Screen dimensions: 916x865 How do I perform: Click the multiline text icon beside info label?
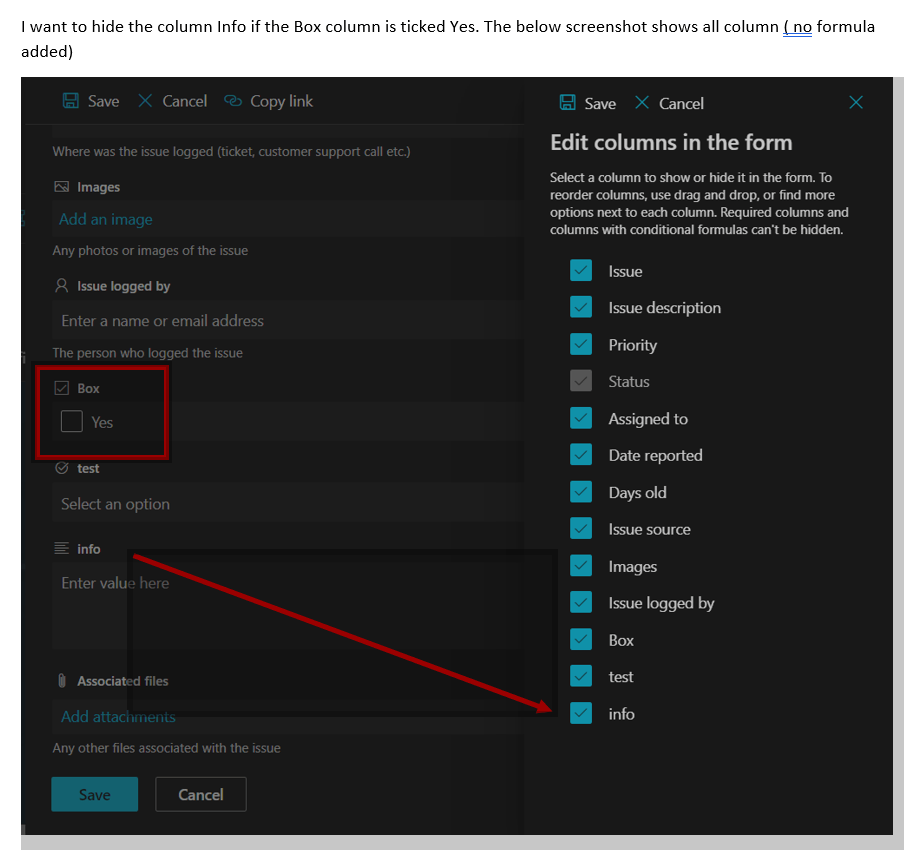coord(61,548)
